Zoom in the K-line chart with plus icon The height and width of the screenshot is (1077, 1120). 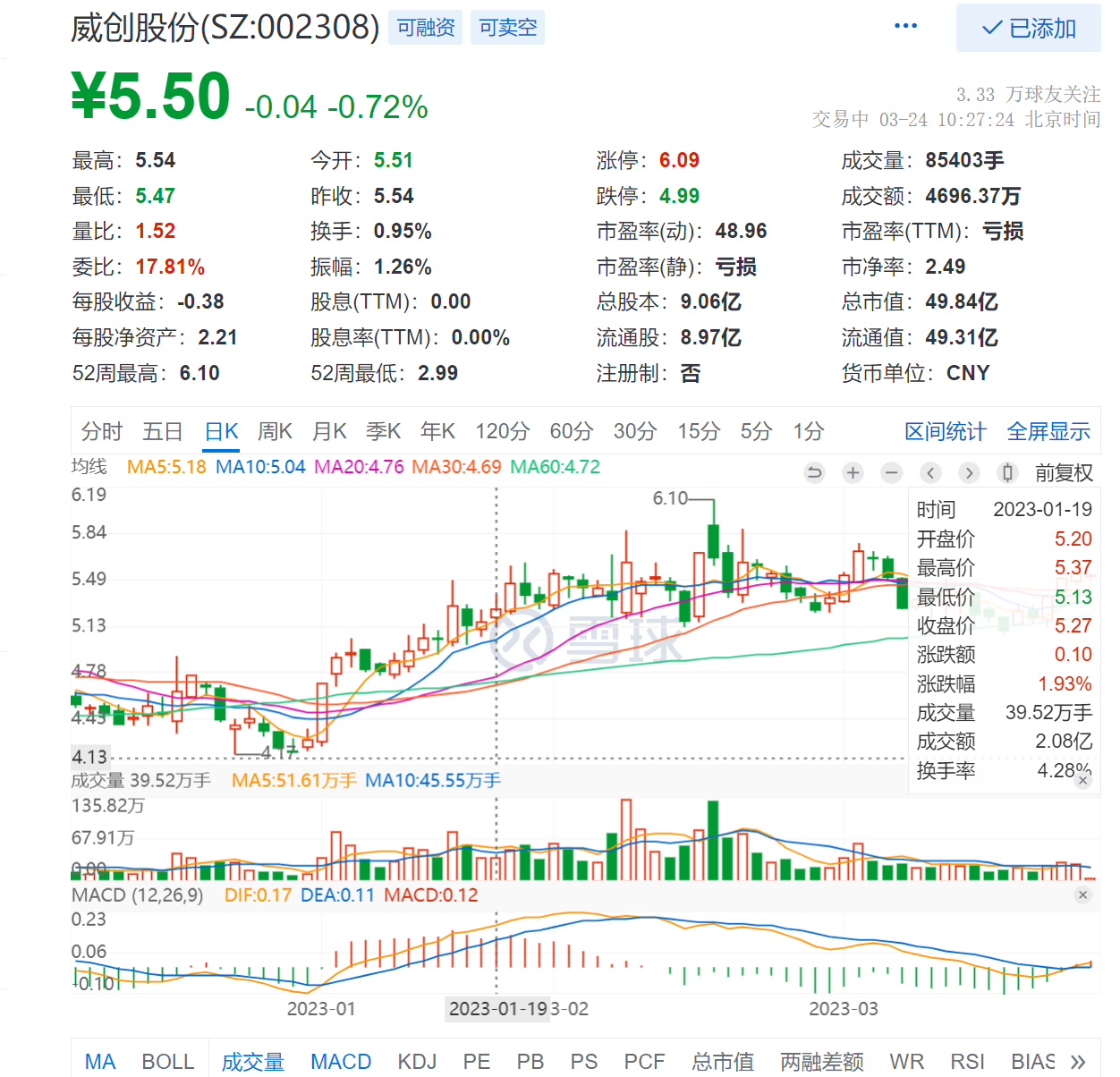[853, 472]
